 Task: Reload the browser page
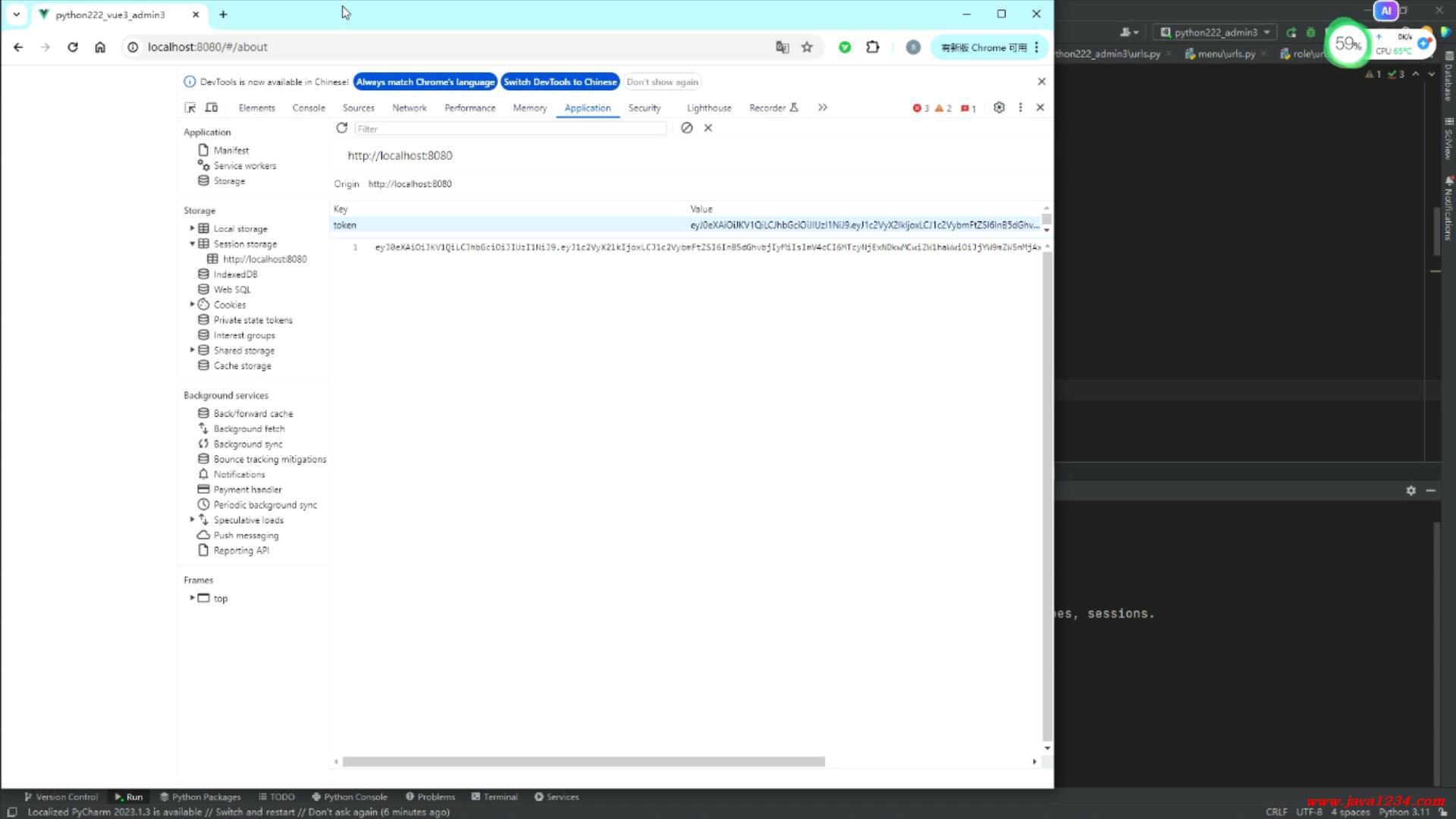(x=73, y=47)
